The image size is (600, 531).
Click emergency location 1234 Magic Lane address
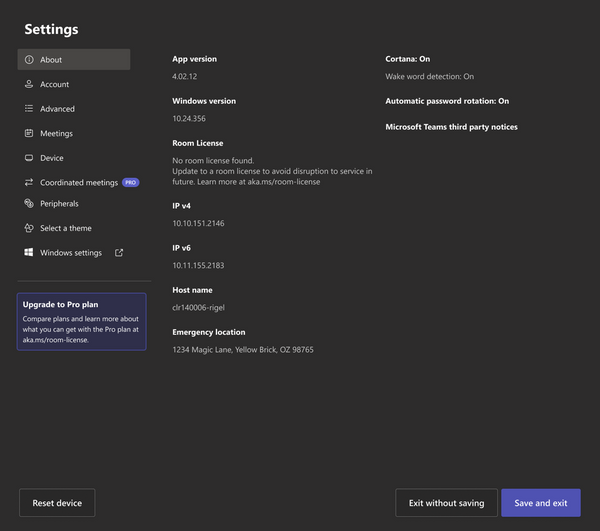point(243,350)
